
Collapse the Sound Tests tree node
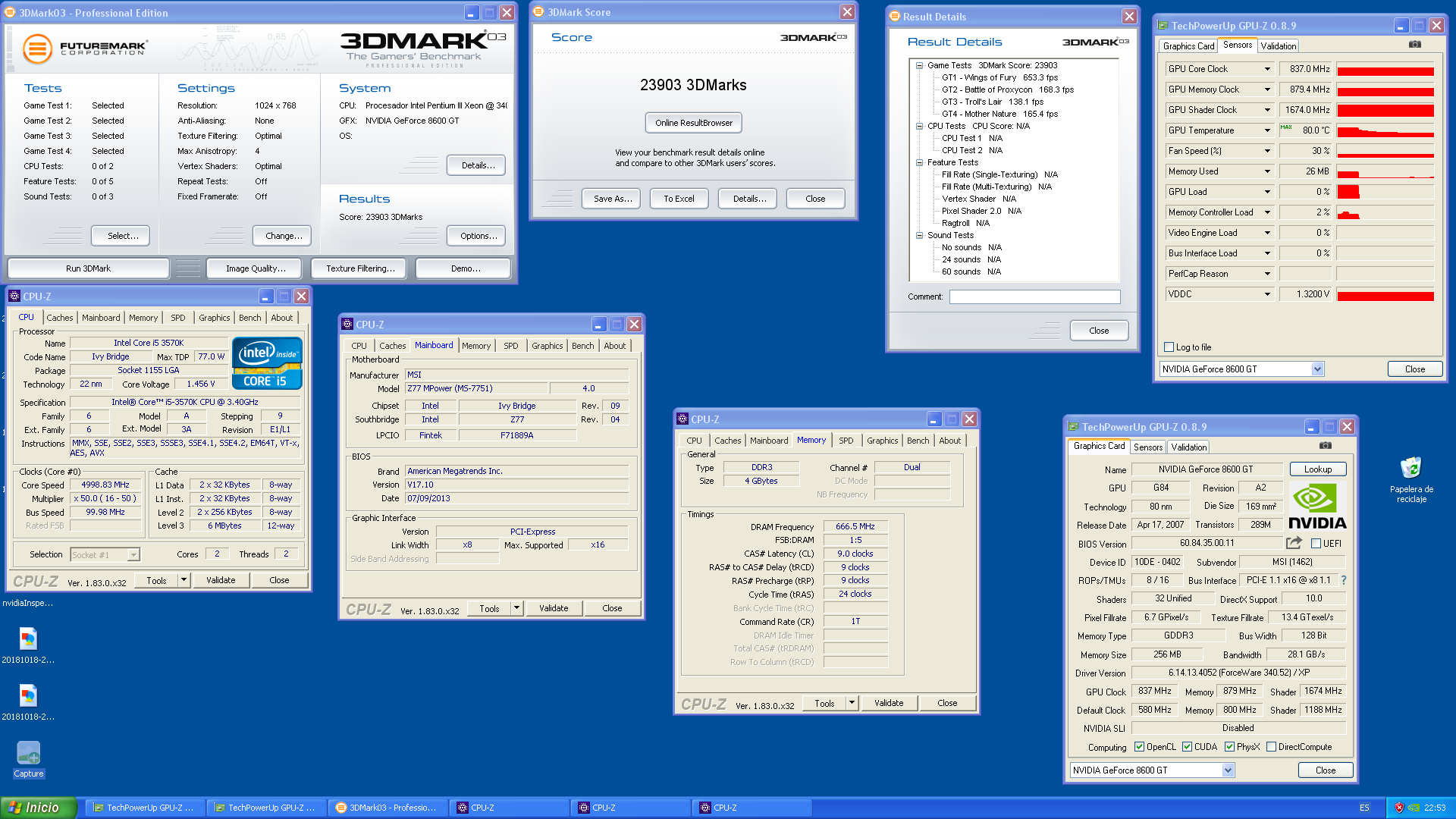919,235
